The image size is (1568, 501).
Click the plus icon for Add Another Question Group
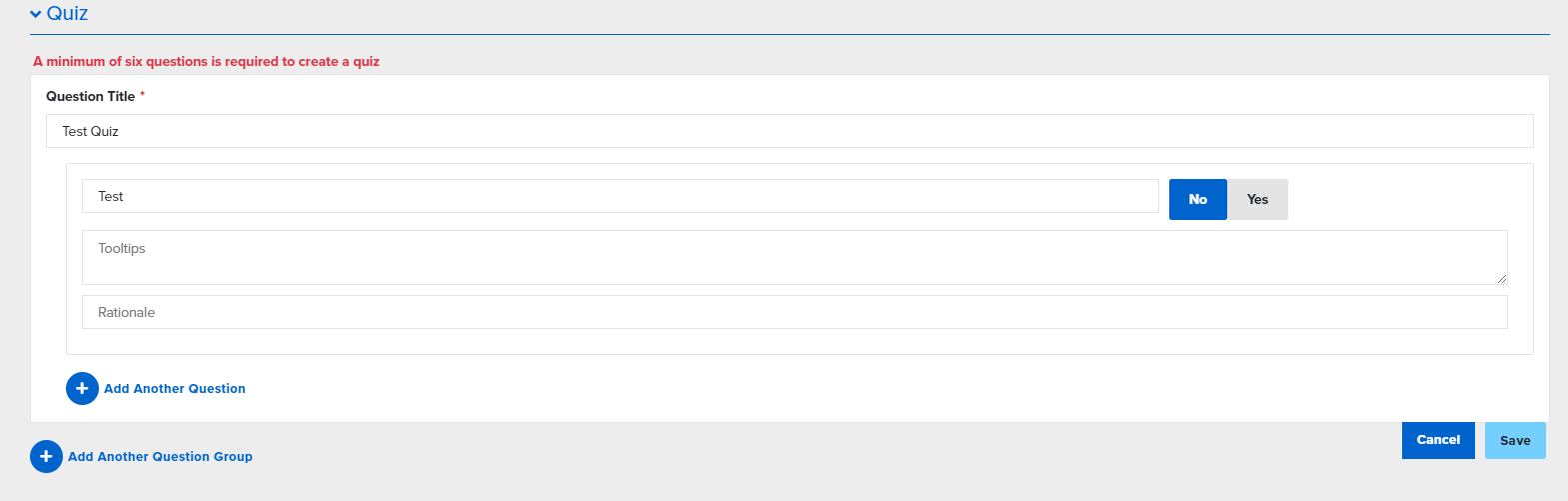[46, 456]
